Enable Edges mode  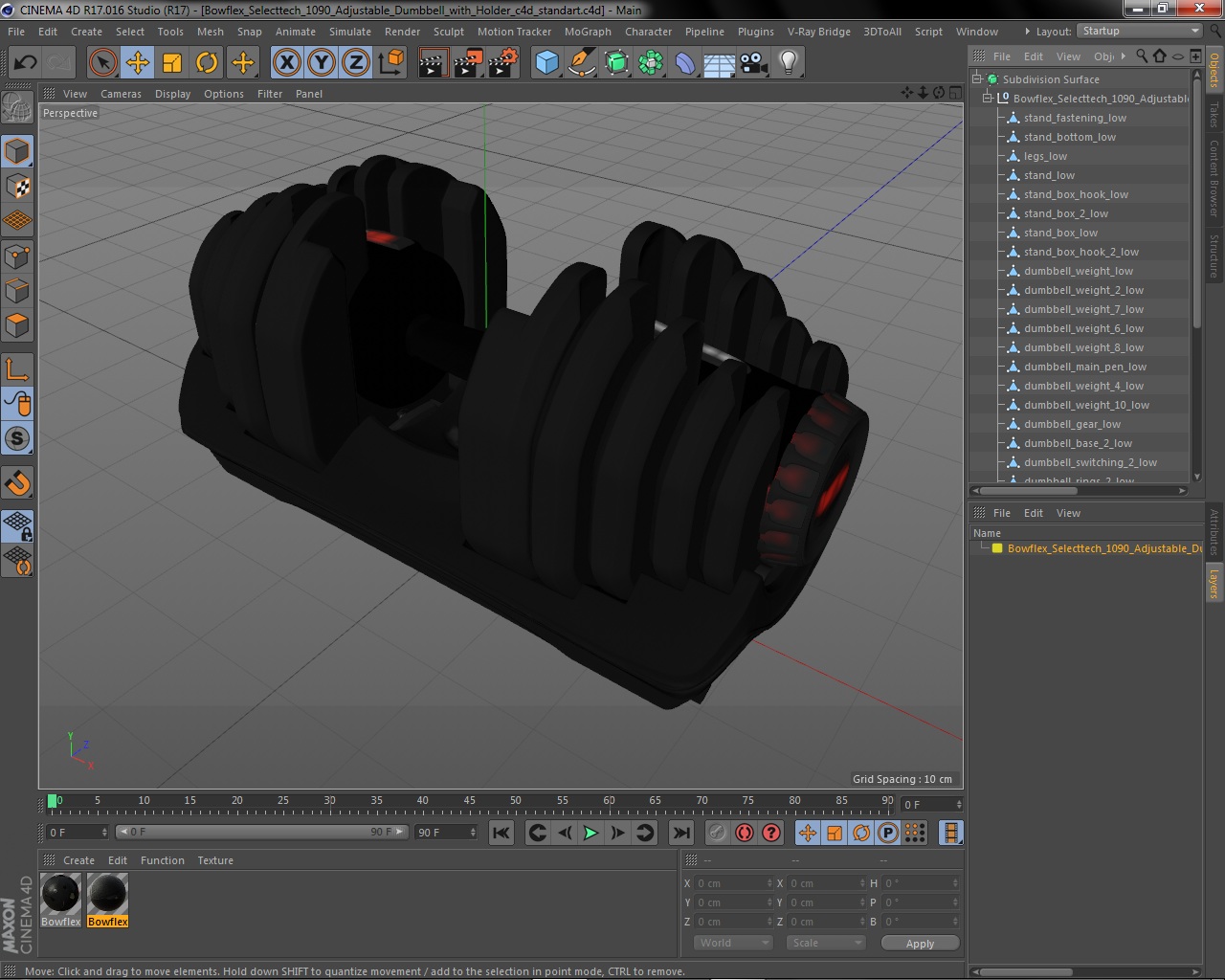pyautogui.click(x=17, y=290)
